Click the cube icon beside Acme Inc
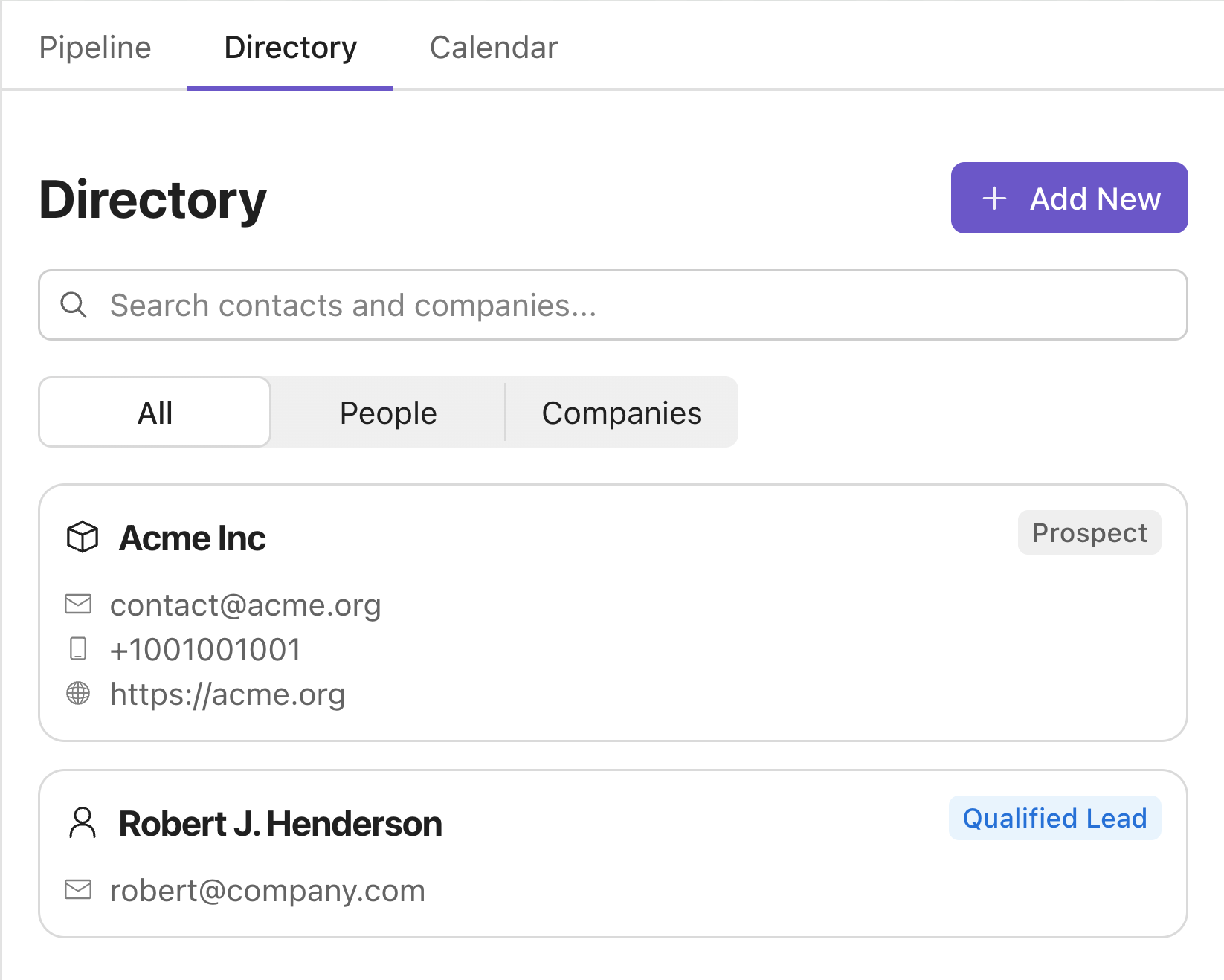 (x=82, y=537)
